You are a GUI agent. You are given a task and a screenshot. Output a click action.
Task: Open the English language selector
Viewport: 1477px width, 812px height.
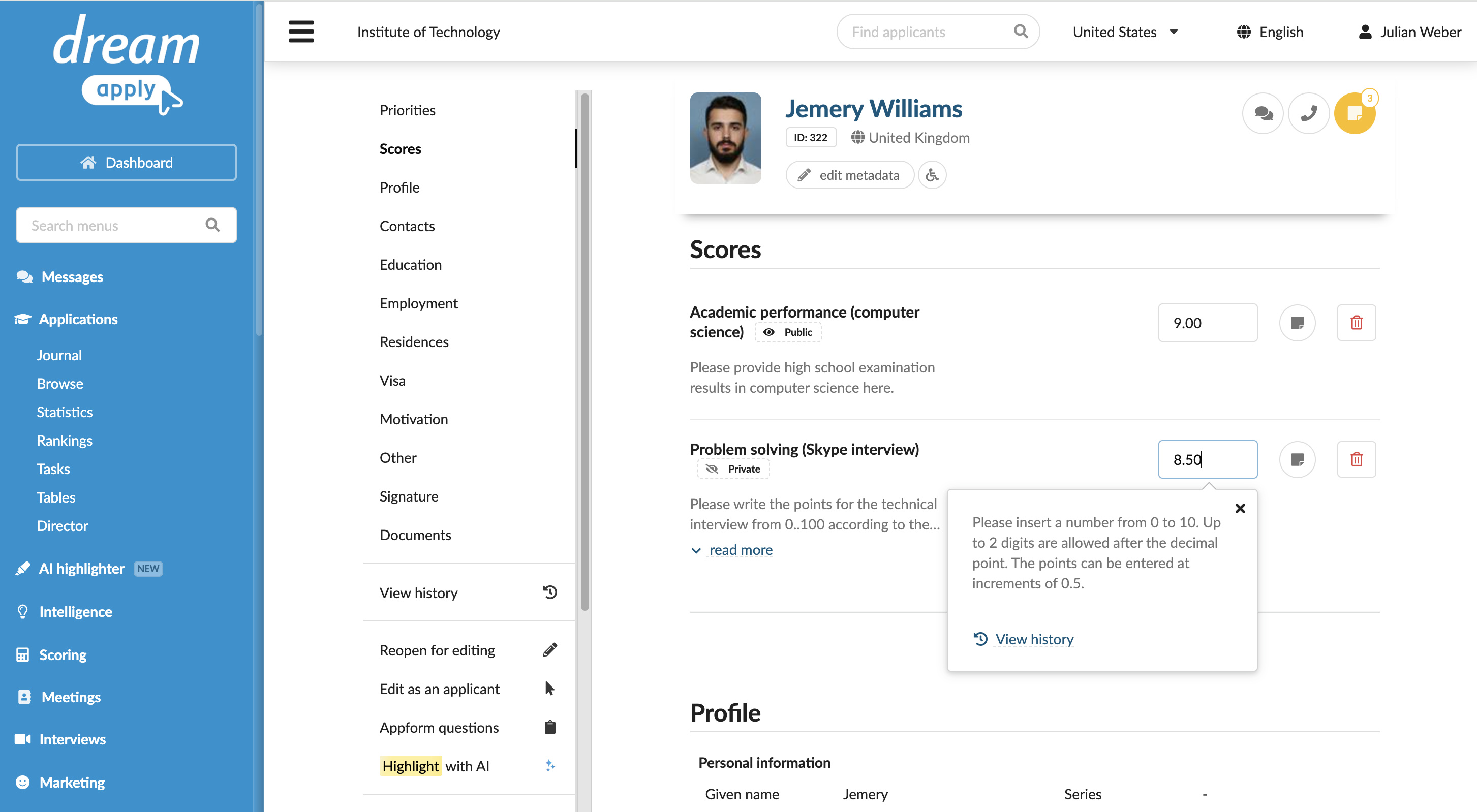click(1270, 32)
